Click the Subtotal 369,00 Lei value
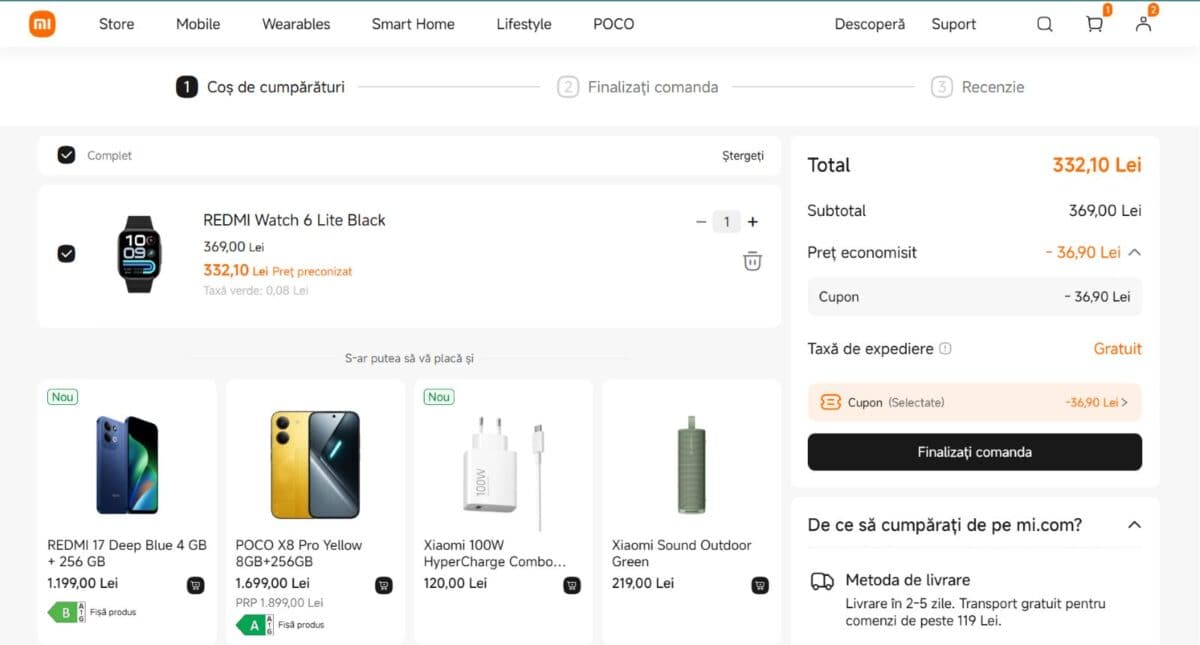1200x645 pixels. (1105, 211)
